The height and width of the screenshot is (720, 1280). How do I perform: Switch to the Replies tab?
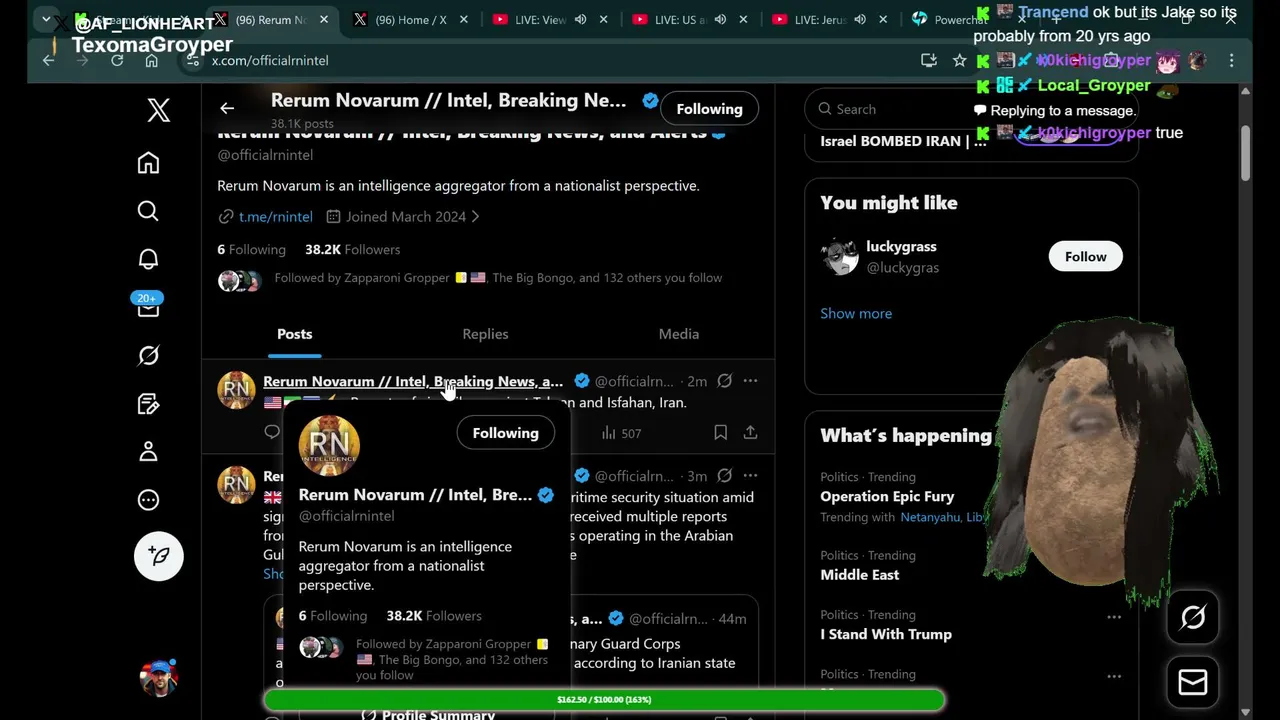(485, 334)
